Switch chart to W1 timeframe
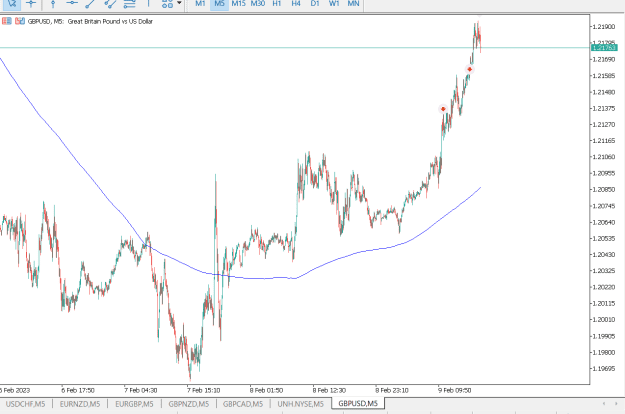Screen dimensions: 625x414 point(334,4)
